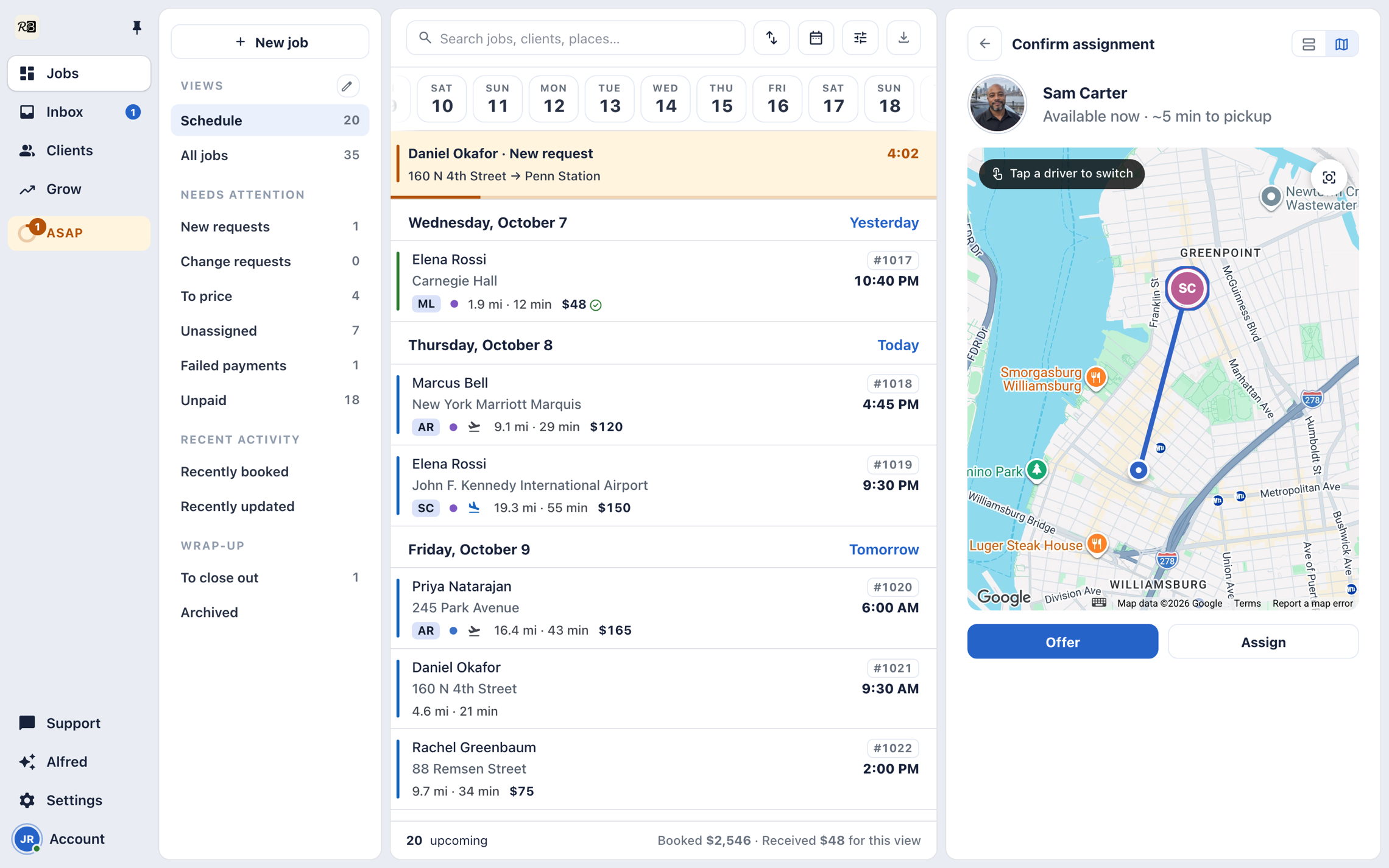Show Unassigned jobs
1389x868 pixels.
[x=270, y=331]
